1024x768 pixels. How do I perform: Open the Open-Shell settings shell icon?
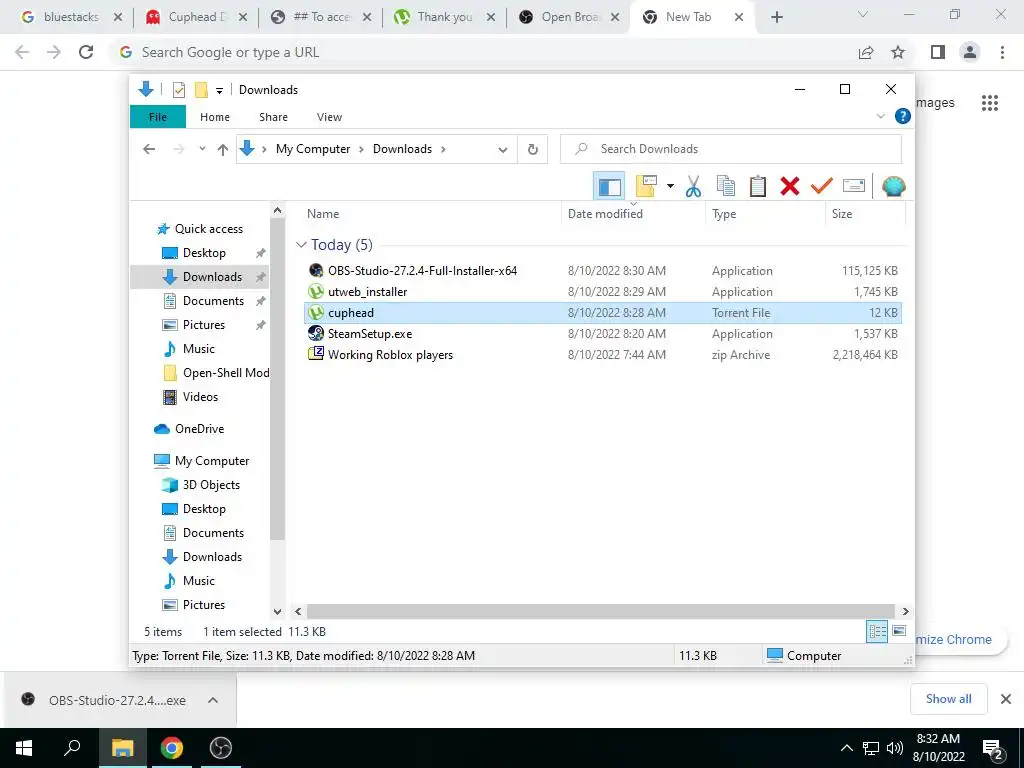pyautogui.click(x=893, y=187)
